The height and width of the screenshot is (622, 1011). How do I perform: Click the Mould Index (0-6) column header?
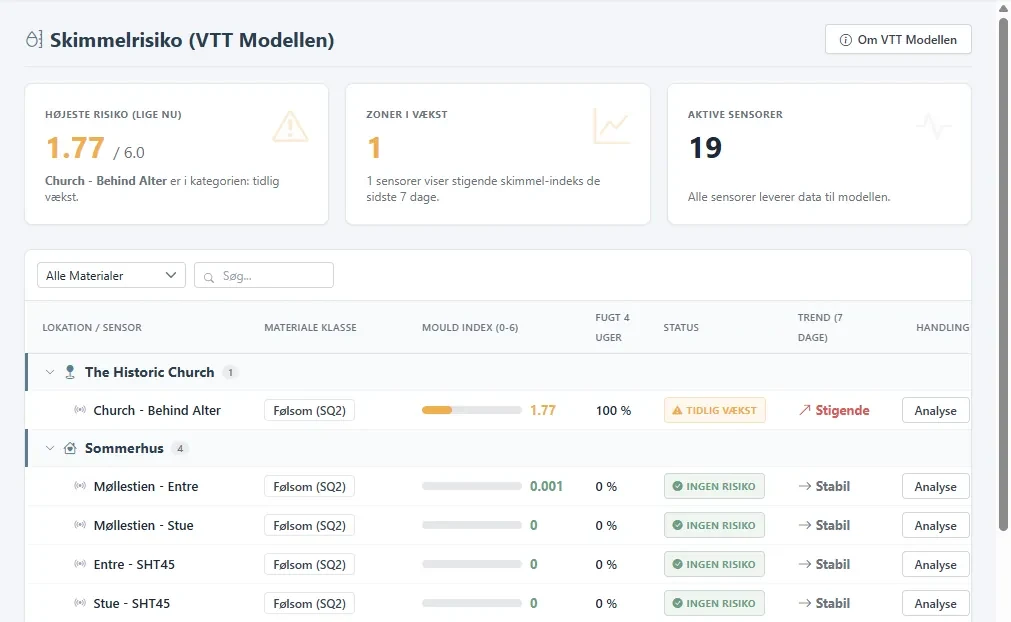point(470,327)
